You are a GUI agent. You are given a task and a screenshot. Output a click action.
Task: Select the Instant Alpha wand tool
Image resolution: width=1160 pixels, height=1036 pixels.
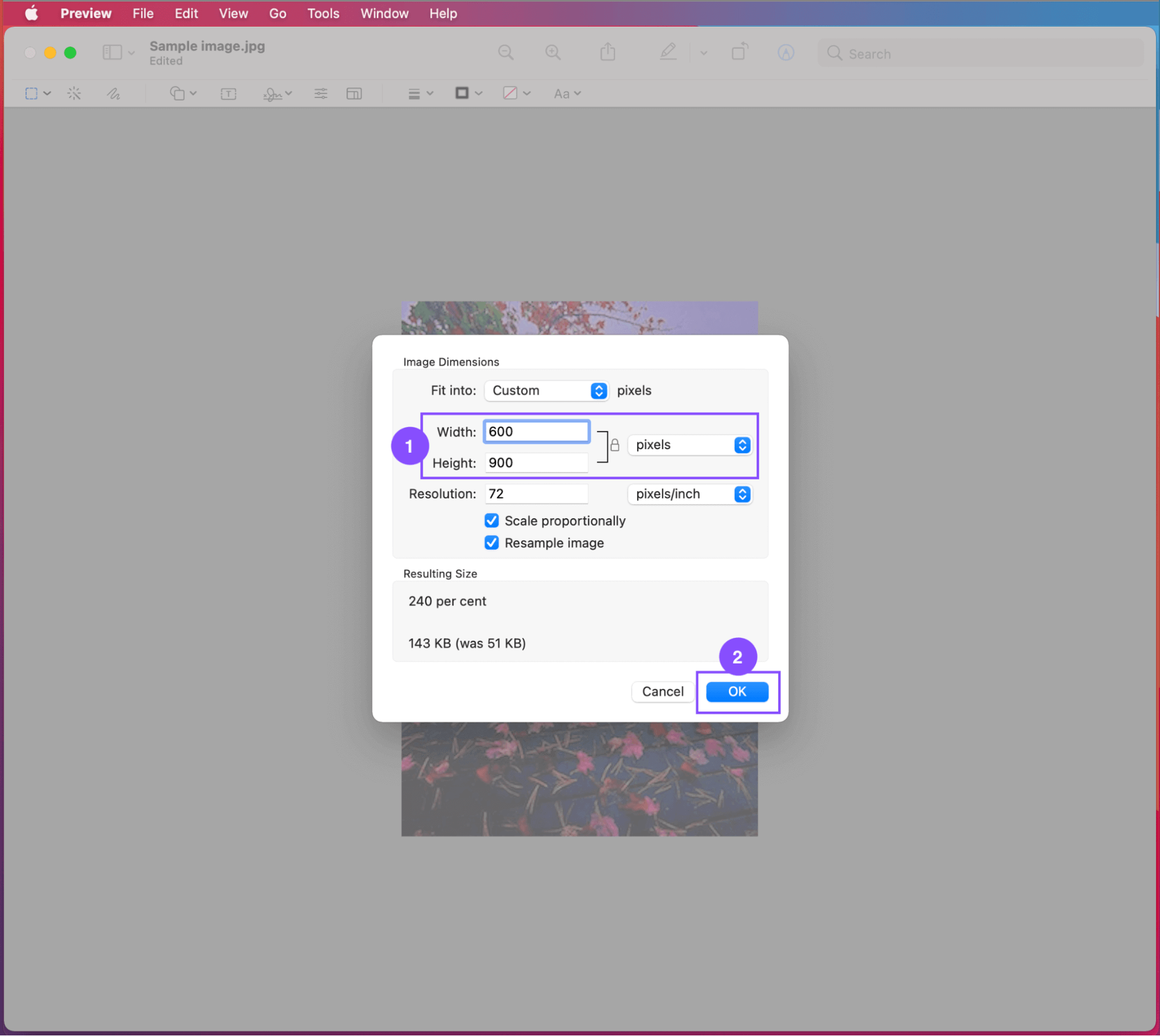(74, 93)
